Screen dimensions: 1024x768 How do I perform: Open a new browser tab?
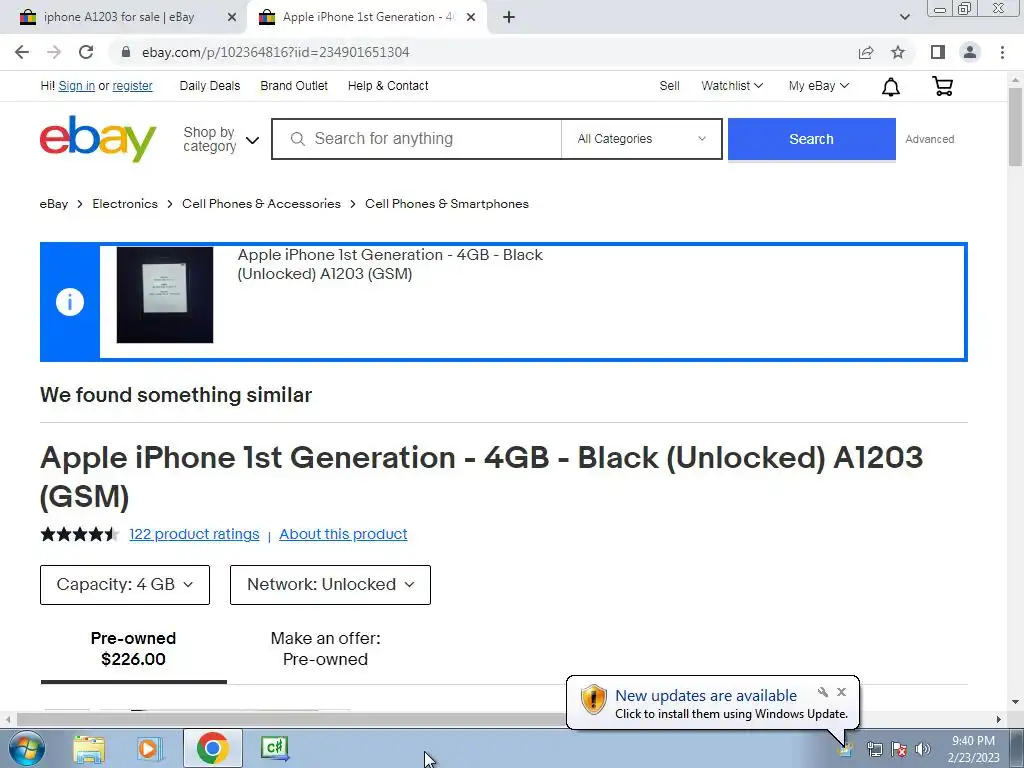coord(509,17)
